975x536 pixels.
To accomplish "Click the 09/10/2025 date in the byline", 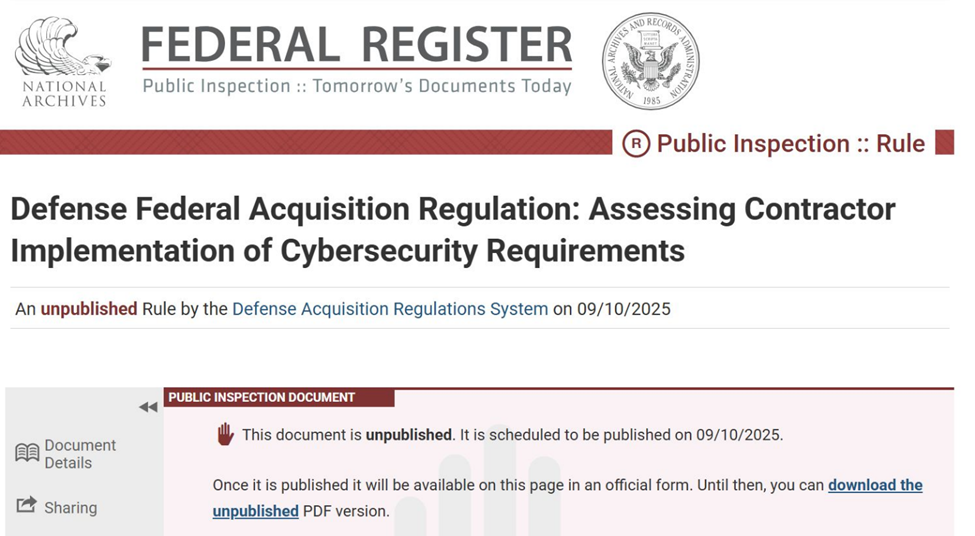I will (x=624, y=309).
